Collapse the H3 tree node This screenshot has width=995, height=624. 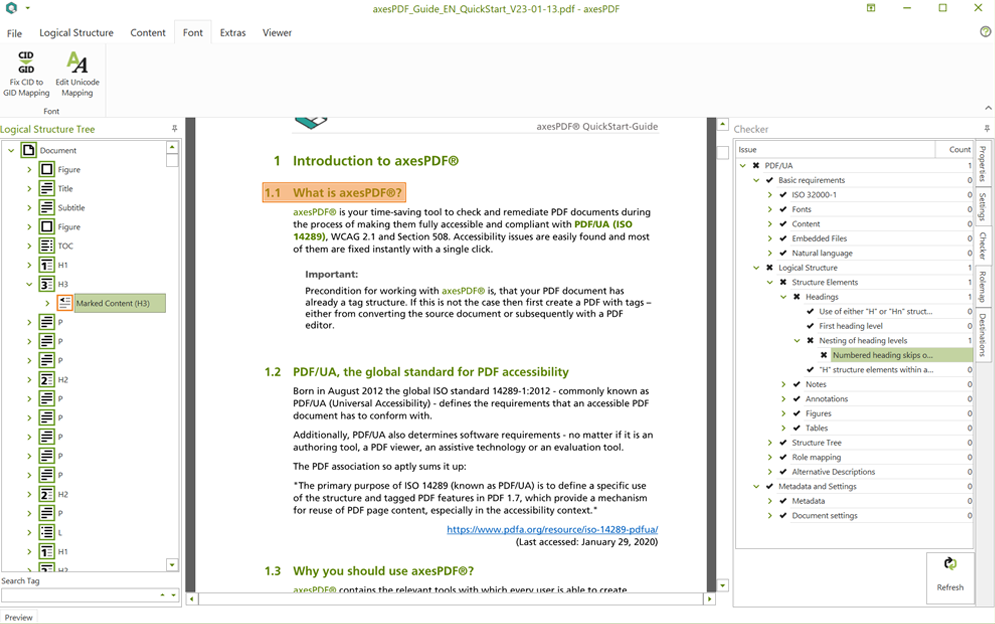(30, 285)
